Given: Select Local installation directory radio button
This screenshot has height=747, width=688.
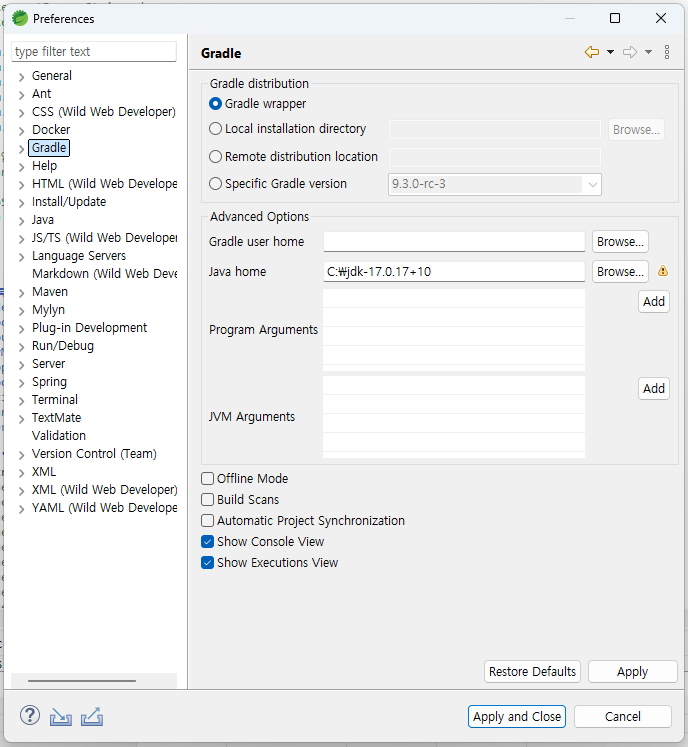Looking at the screenshot, I should tap(215, 129).
